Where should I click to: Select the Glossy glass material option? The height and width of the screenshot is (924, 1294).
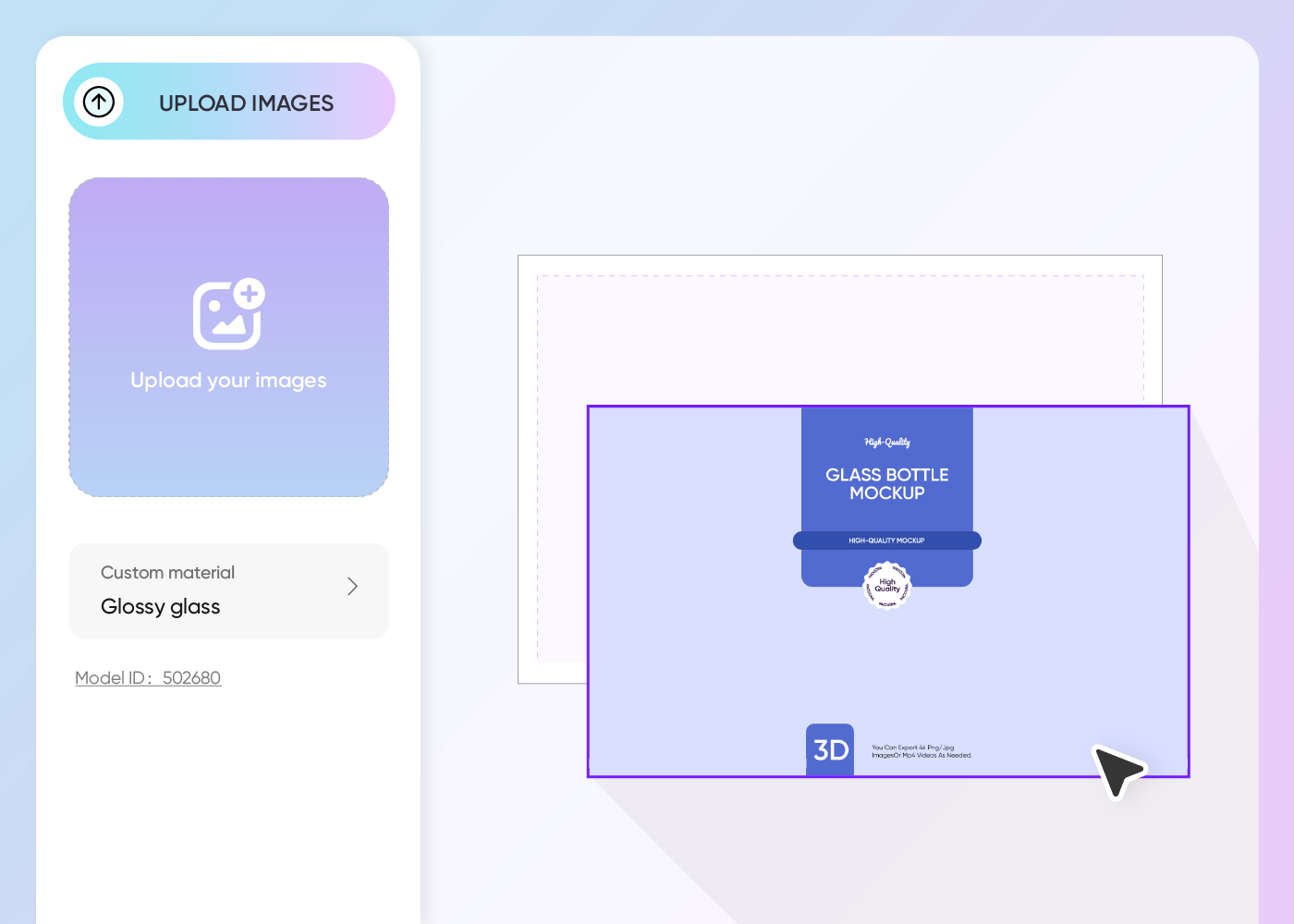[160, 606]
